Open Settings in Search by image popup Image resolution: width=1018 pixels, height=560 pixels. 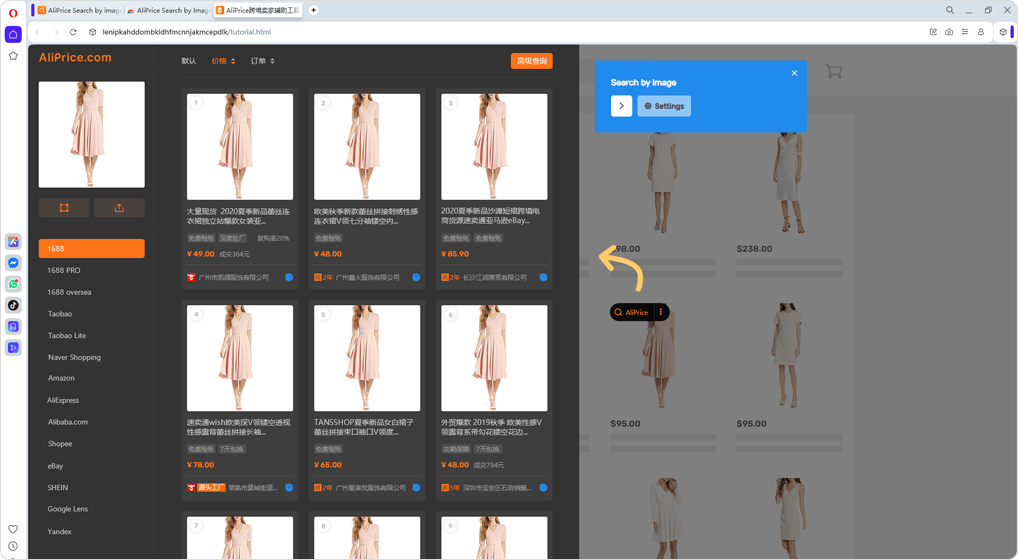[664, 106]
